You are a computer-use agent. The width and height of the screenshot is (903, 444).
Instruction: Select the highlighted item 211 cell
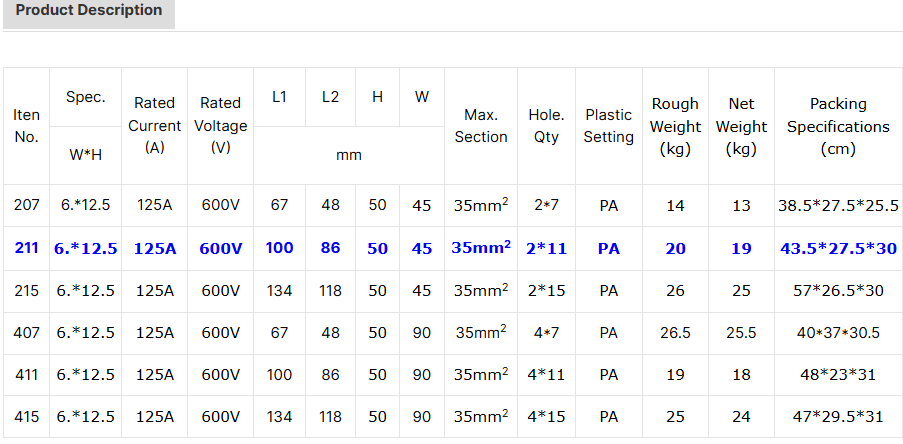pyautogui.click(x=27, y=248)
